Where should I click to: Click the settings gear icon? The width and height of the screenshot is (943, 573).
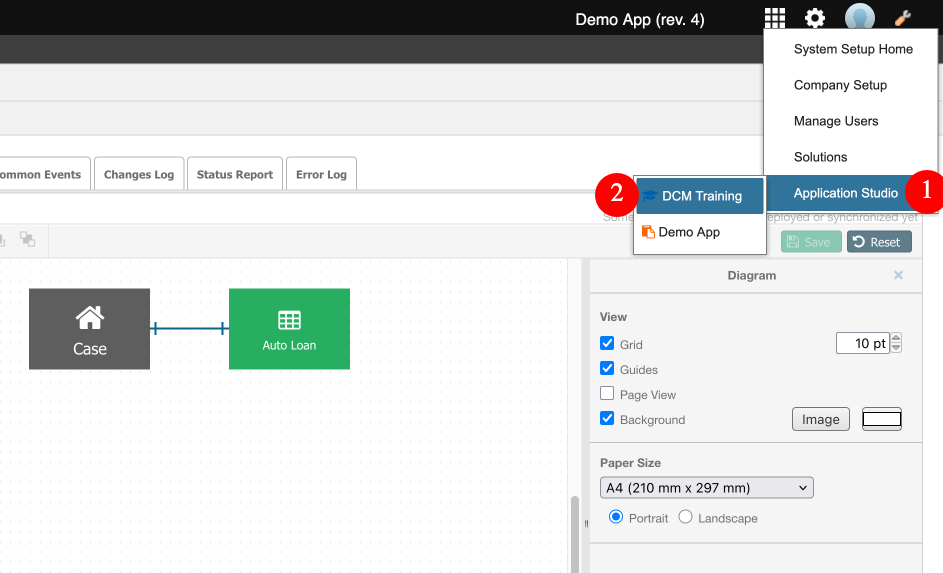click(815, 18)
